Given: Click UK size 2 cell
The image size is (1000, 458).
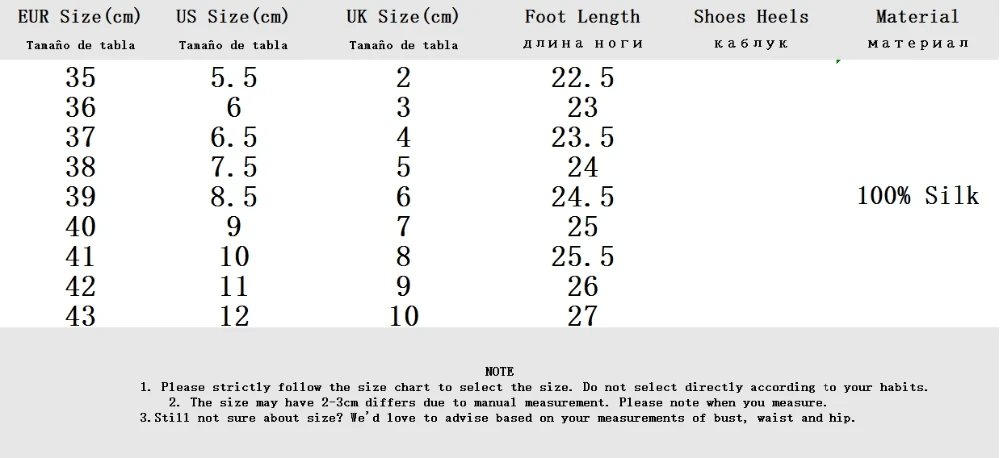Looking at the screenshot, I should pyautogui.click(x=403, y=77).
